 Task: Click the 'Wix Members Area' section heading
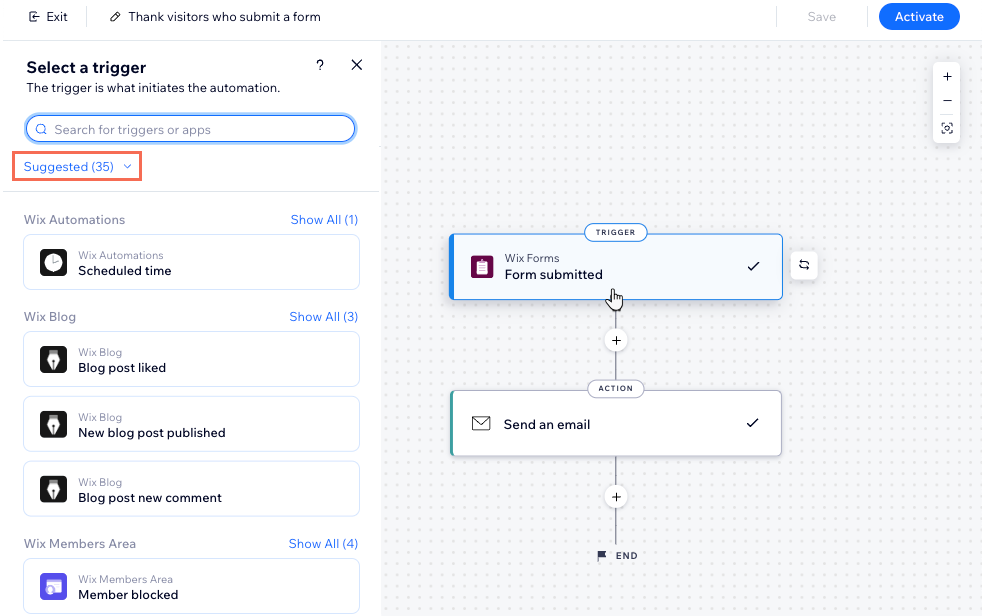pyautogui.click(x=80, y=544)
